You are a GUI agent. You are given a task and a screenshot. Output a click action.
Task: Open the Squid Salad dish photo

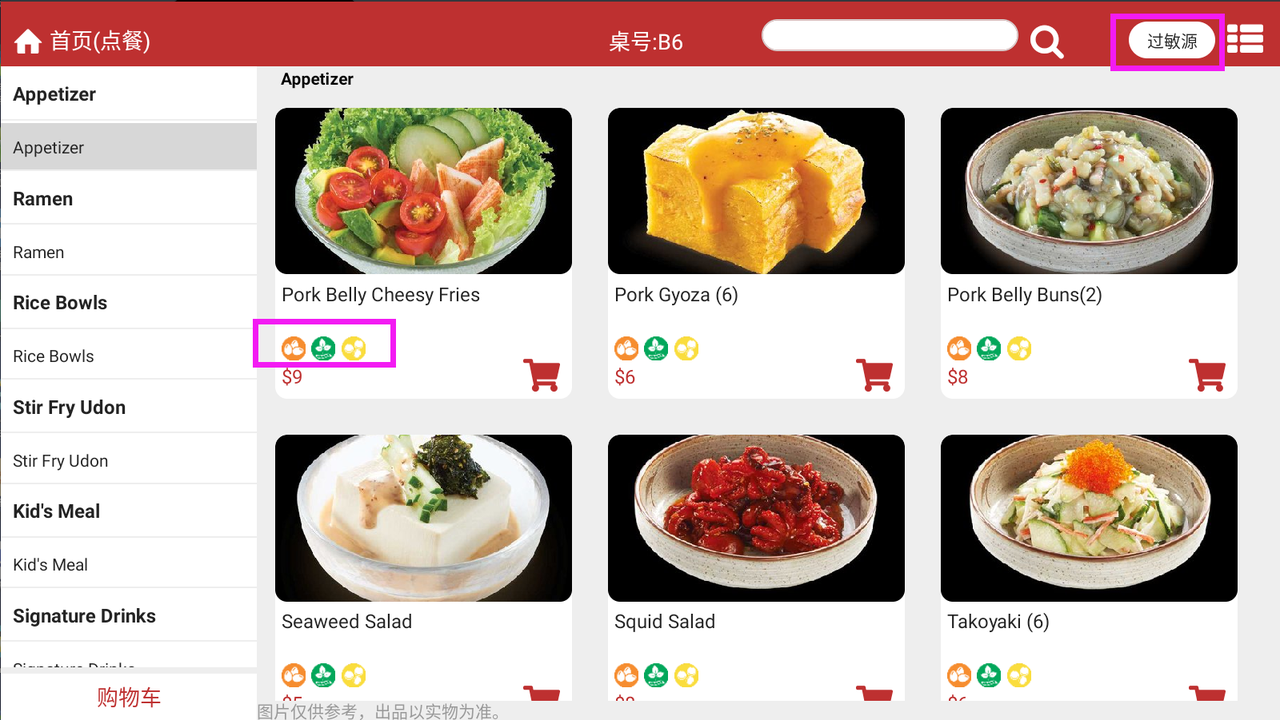click(x=756, y=518)
